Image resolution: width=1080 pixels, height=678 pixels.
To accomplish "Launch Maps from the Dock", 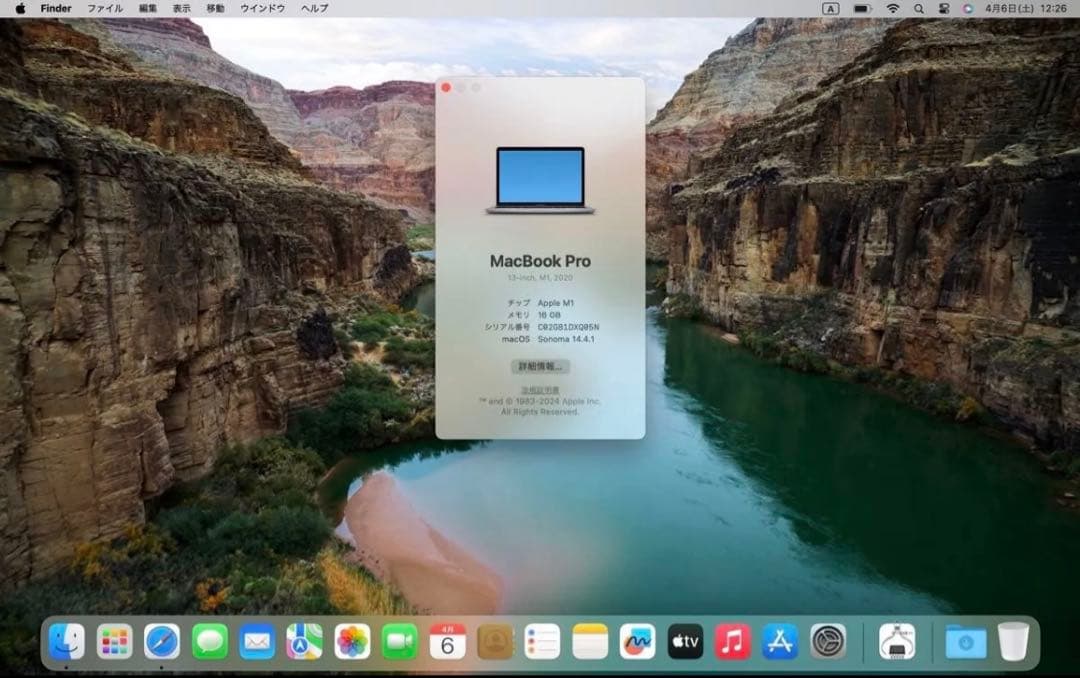I will (x=304, y=641).
